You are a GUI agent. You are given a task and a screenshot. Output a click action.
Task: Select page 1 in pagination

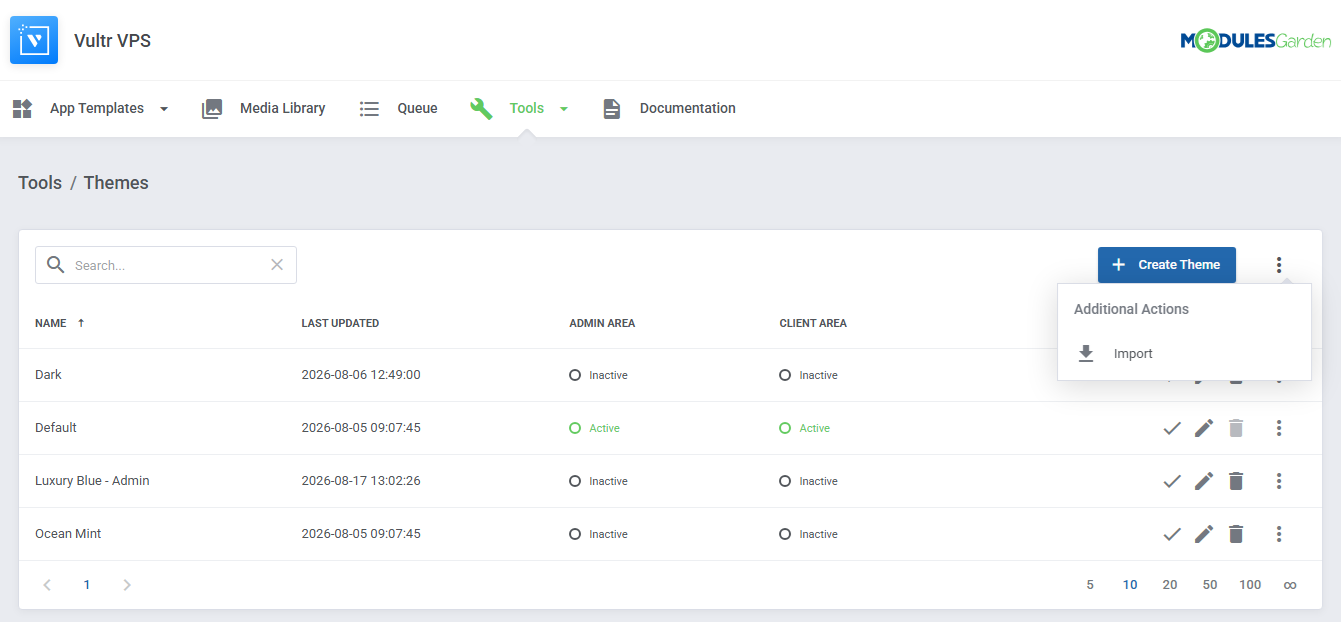click(x=87, y=585)
